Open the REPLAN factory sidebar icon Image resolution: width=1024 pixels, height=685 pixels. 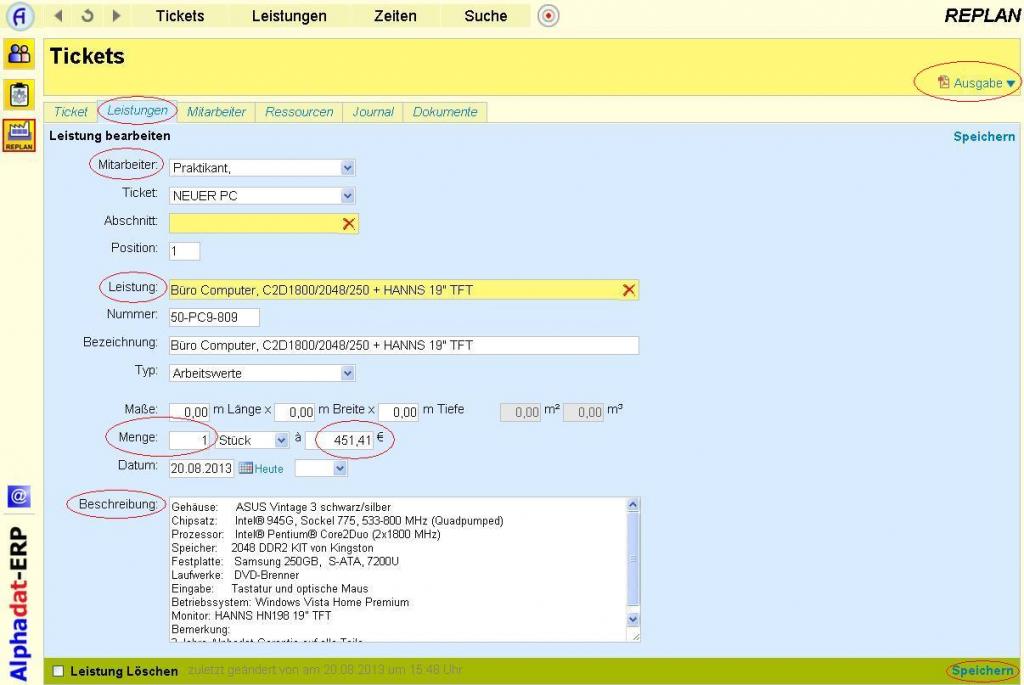pos(20,136)
